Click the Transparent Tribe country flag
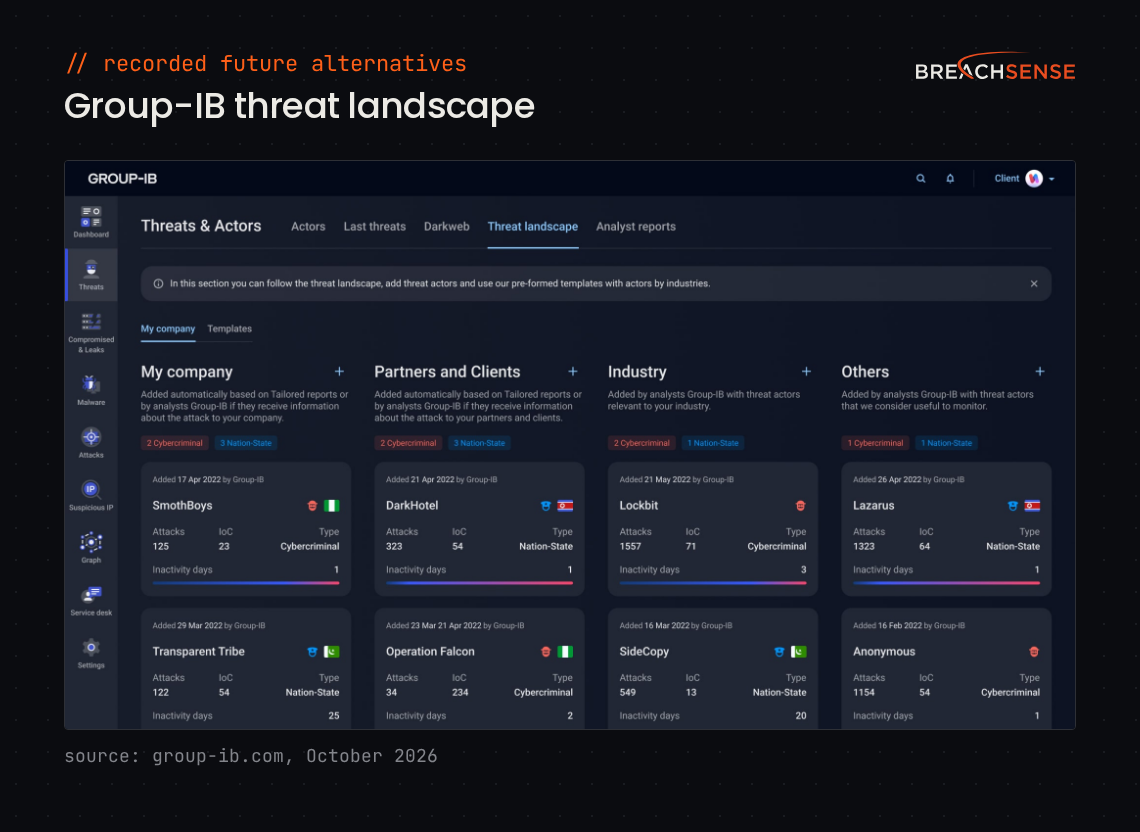The height and width of the screenshot is (832, 1140). pyautogui.click(x=332, y=652)
